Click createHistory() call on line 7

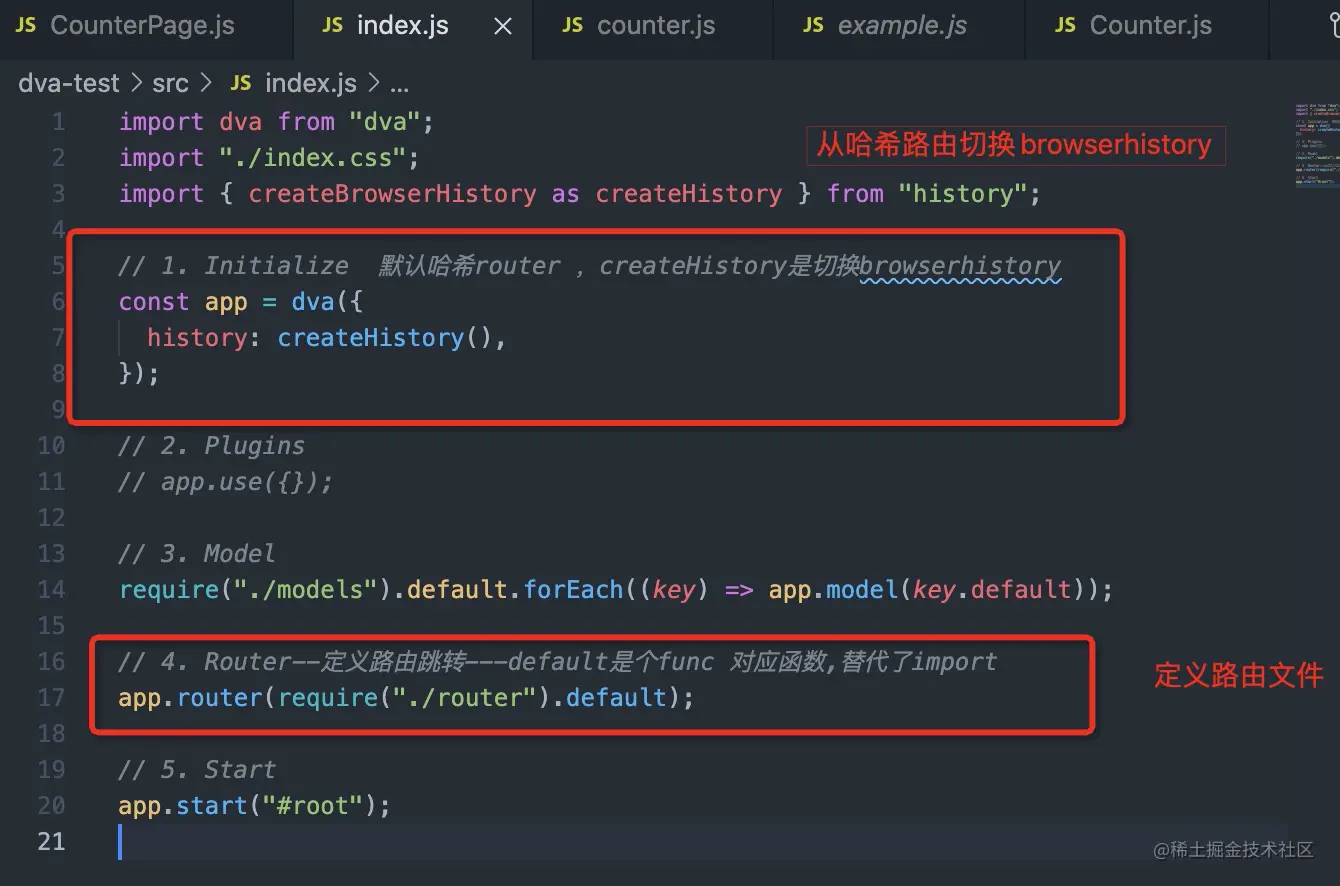[x=385, y=338]
